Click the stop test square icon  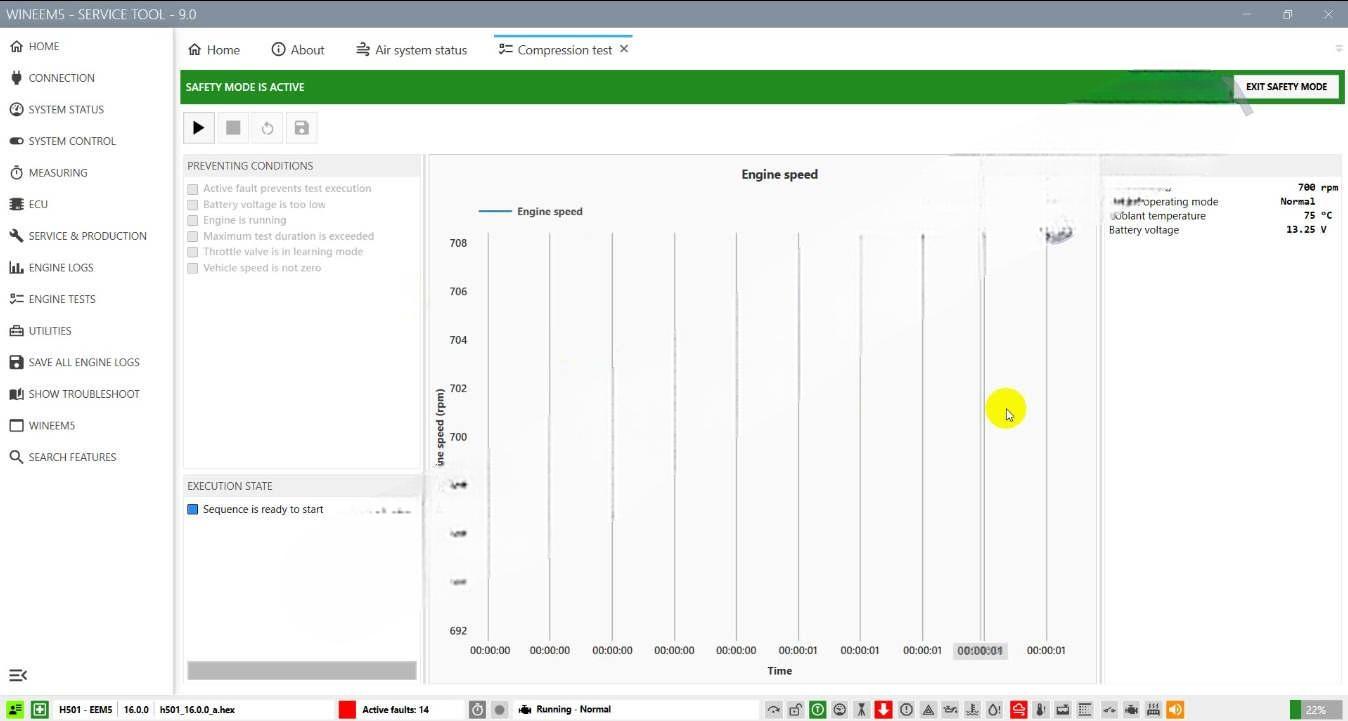click(233, 128)
